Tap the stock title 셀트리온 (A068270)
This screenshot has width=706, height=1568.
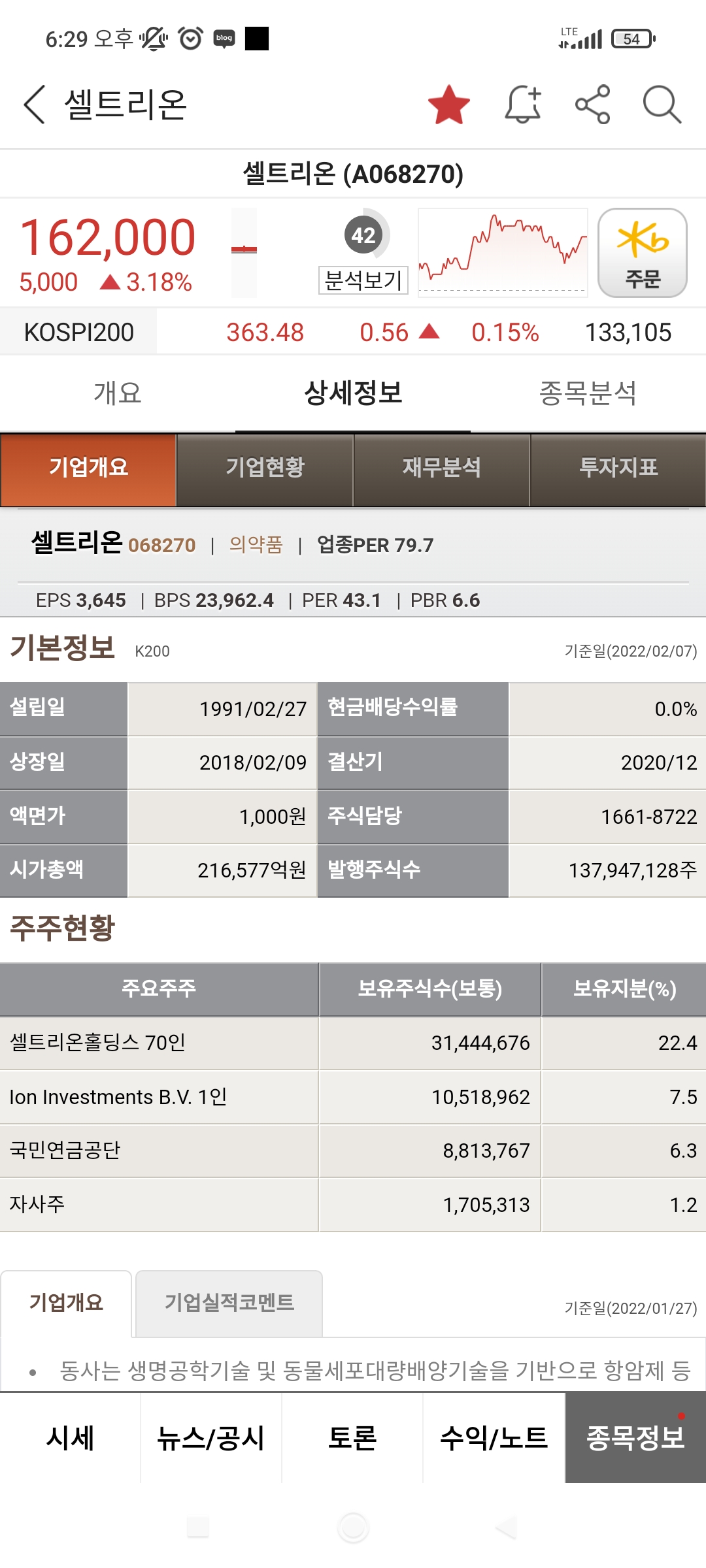pyautogui.click(x=353, y=174)
